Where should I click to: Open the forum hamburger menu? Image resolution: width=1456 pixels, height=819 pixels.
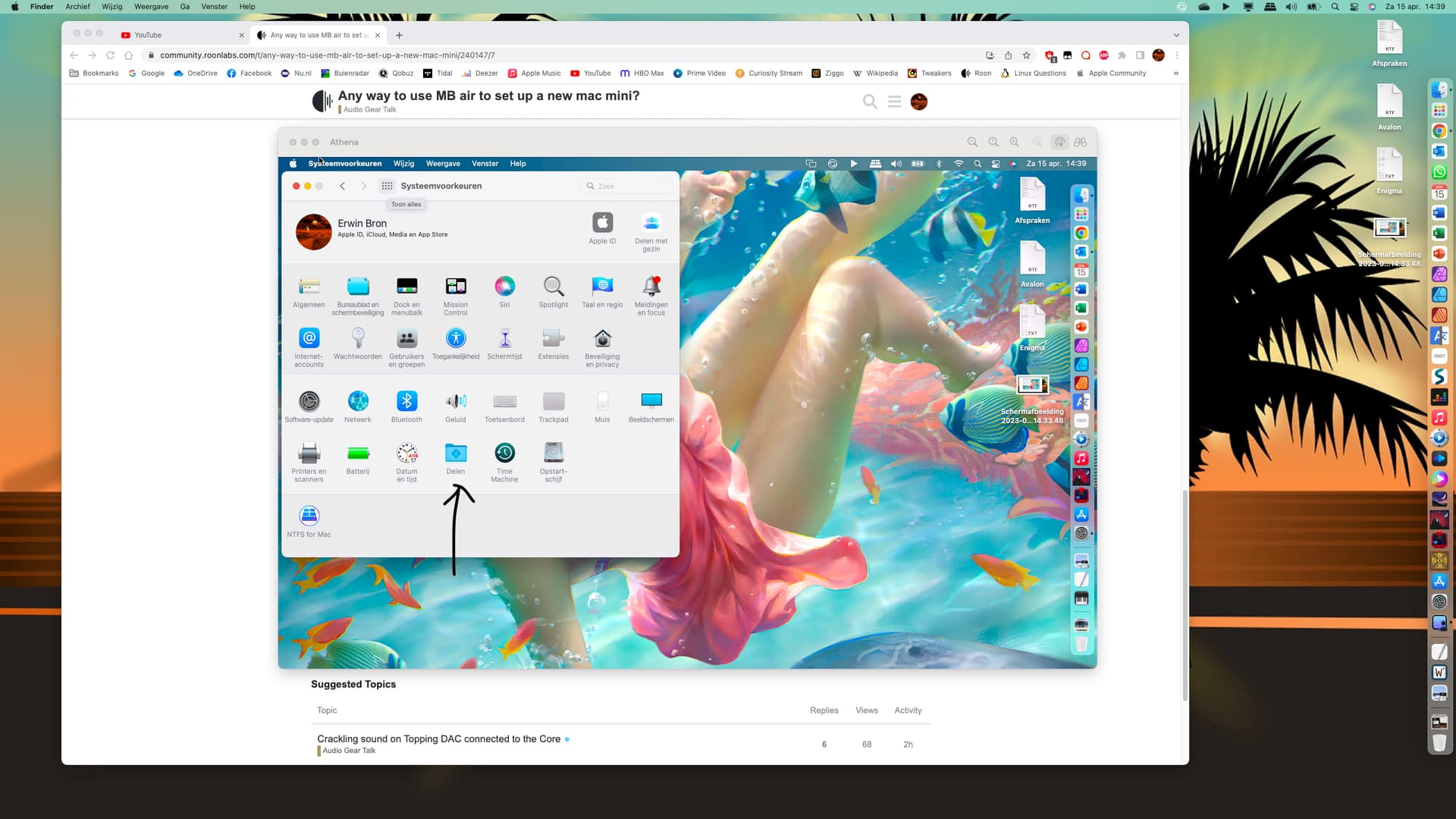[894, 102]
